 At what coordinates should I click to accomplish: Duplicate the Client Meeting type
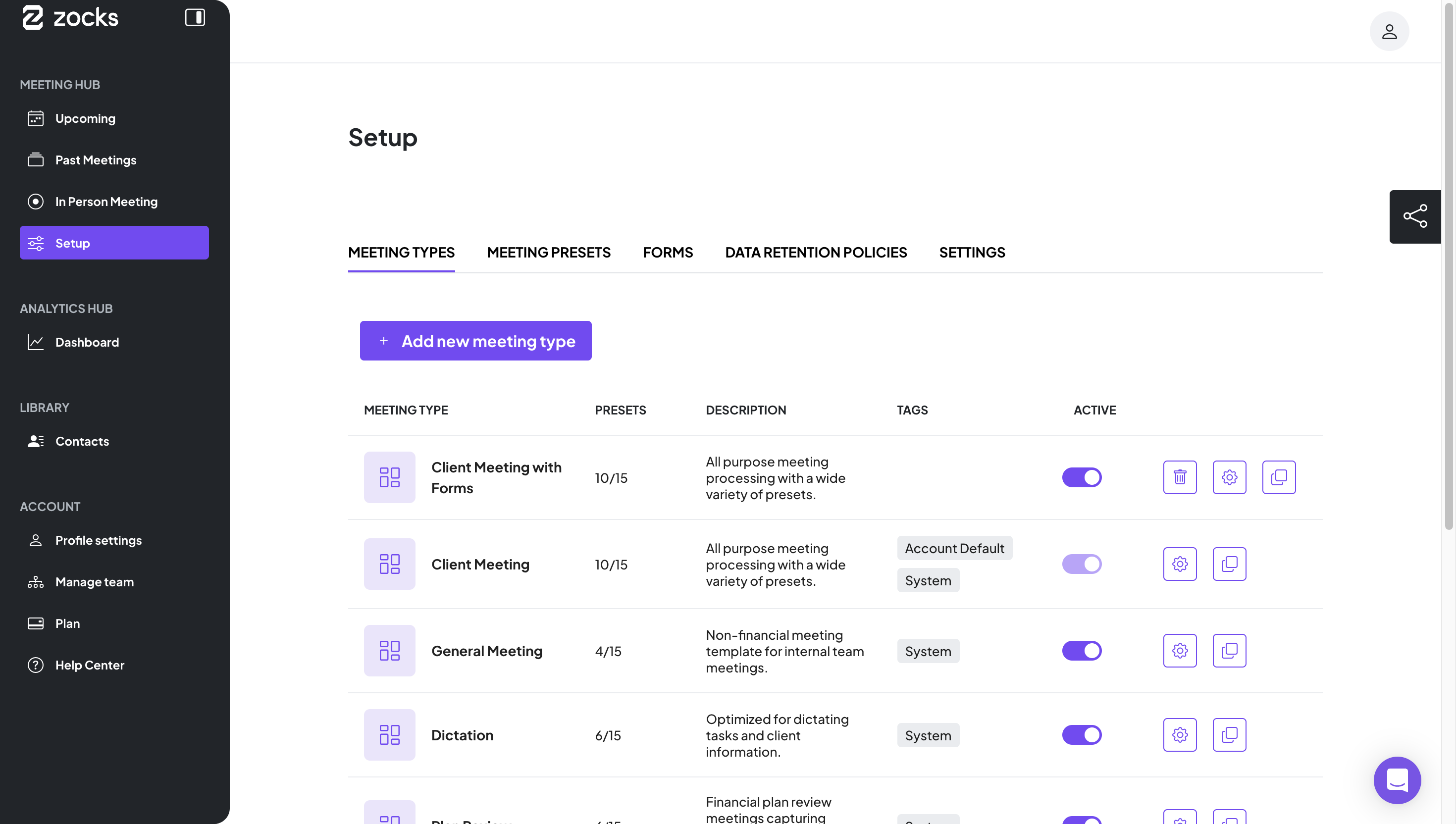tap(1229, 564)
